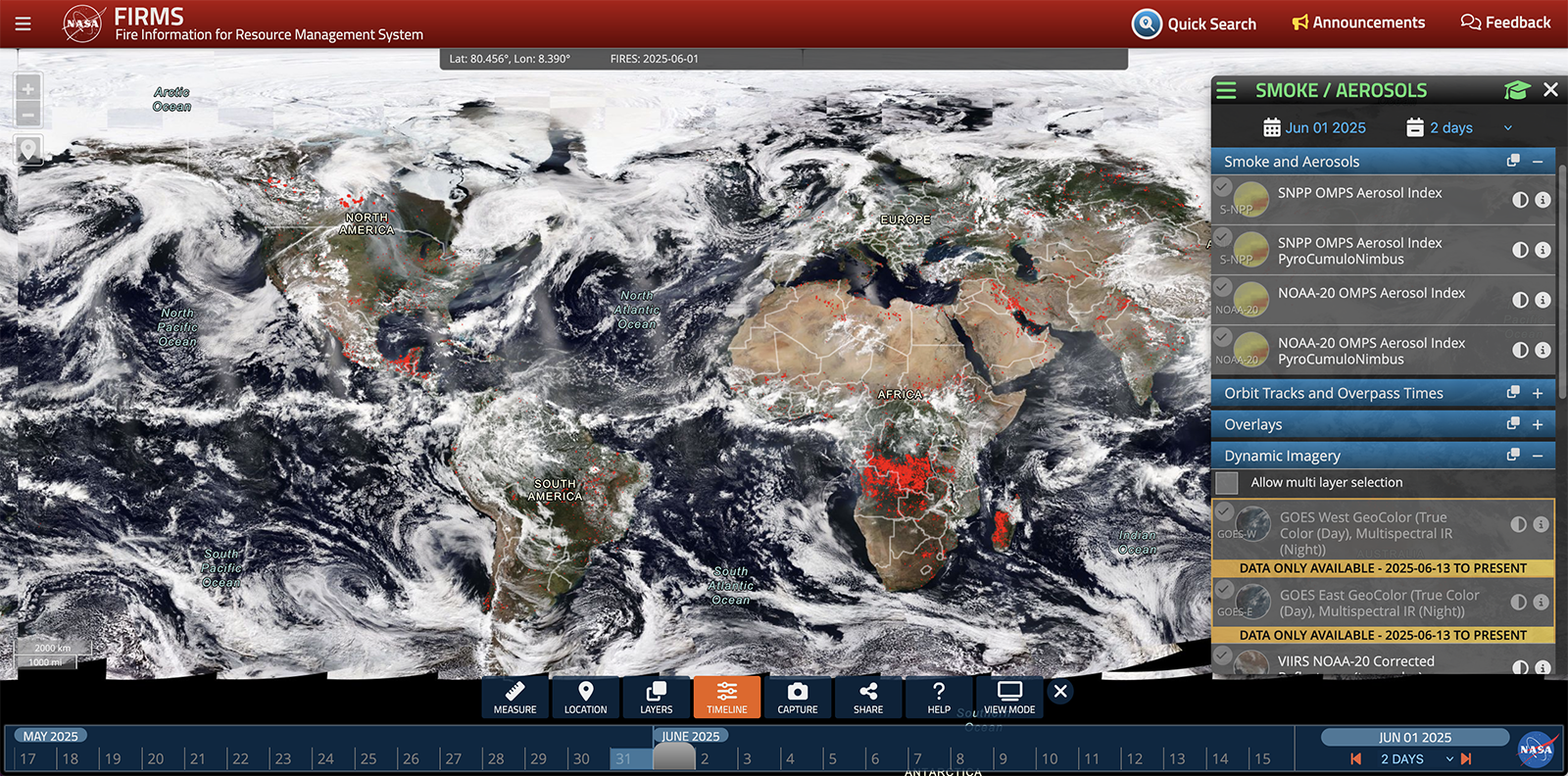Enable Allow multi layer selection checkbox

(x=1227, y=483)
